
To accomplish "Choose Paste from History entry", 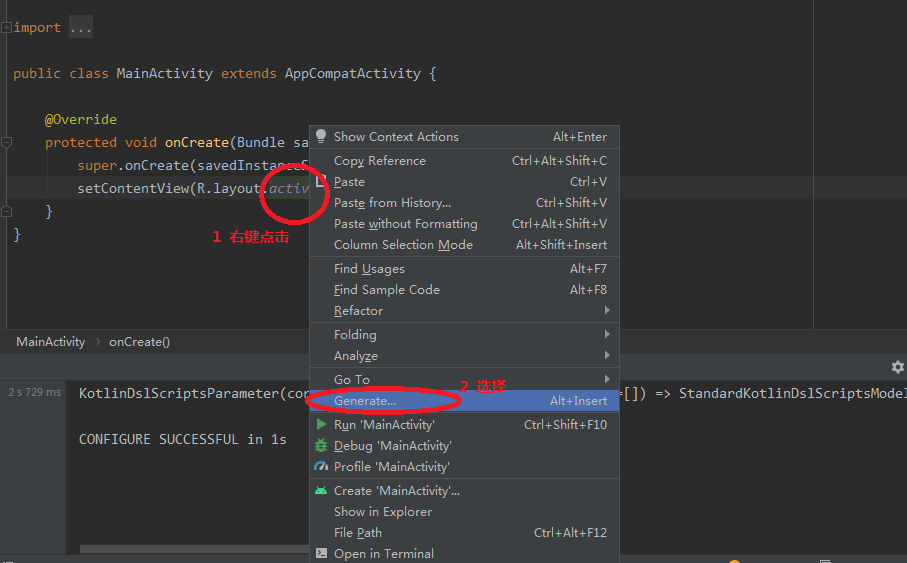I will 464,203.
